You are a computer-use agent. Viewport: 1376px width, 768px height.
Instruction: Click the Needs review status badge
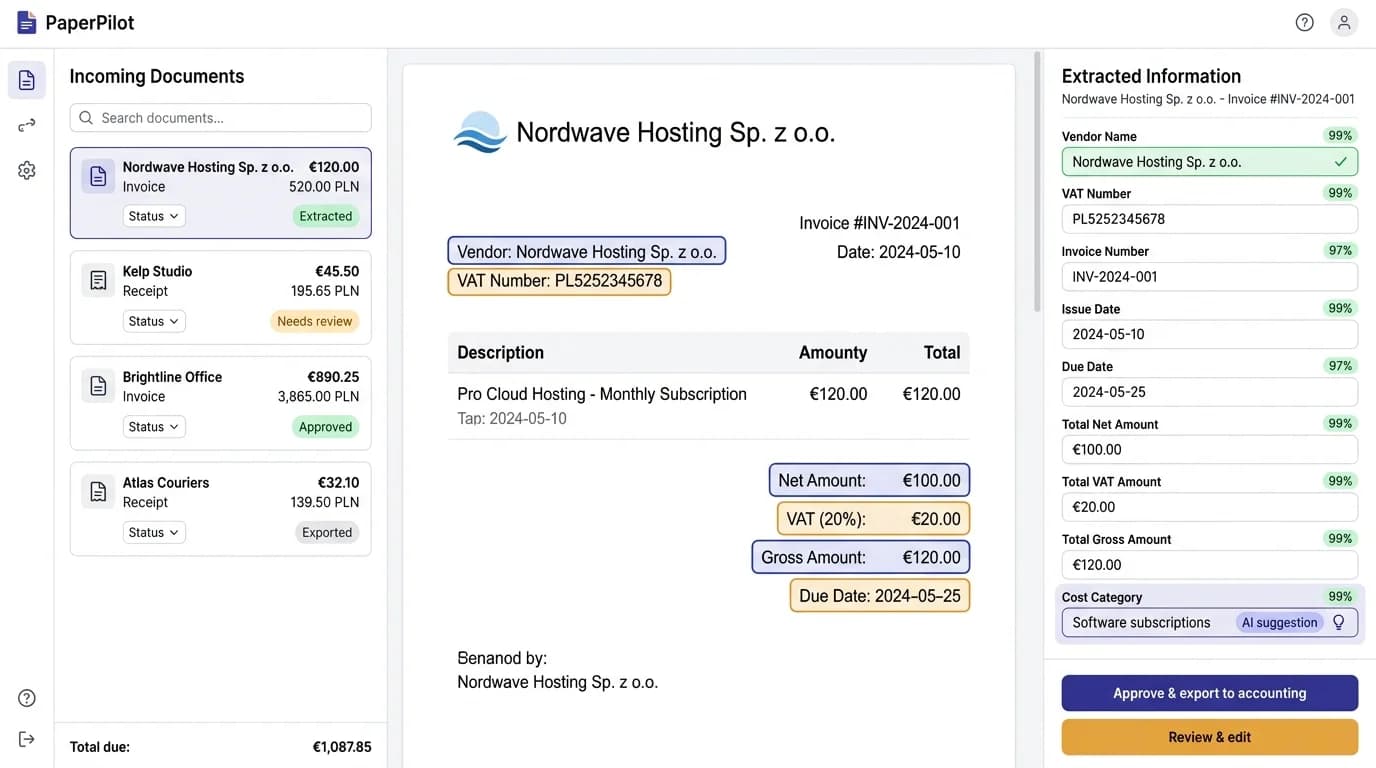(314, 321)
